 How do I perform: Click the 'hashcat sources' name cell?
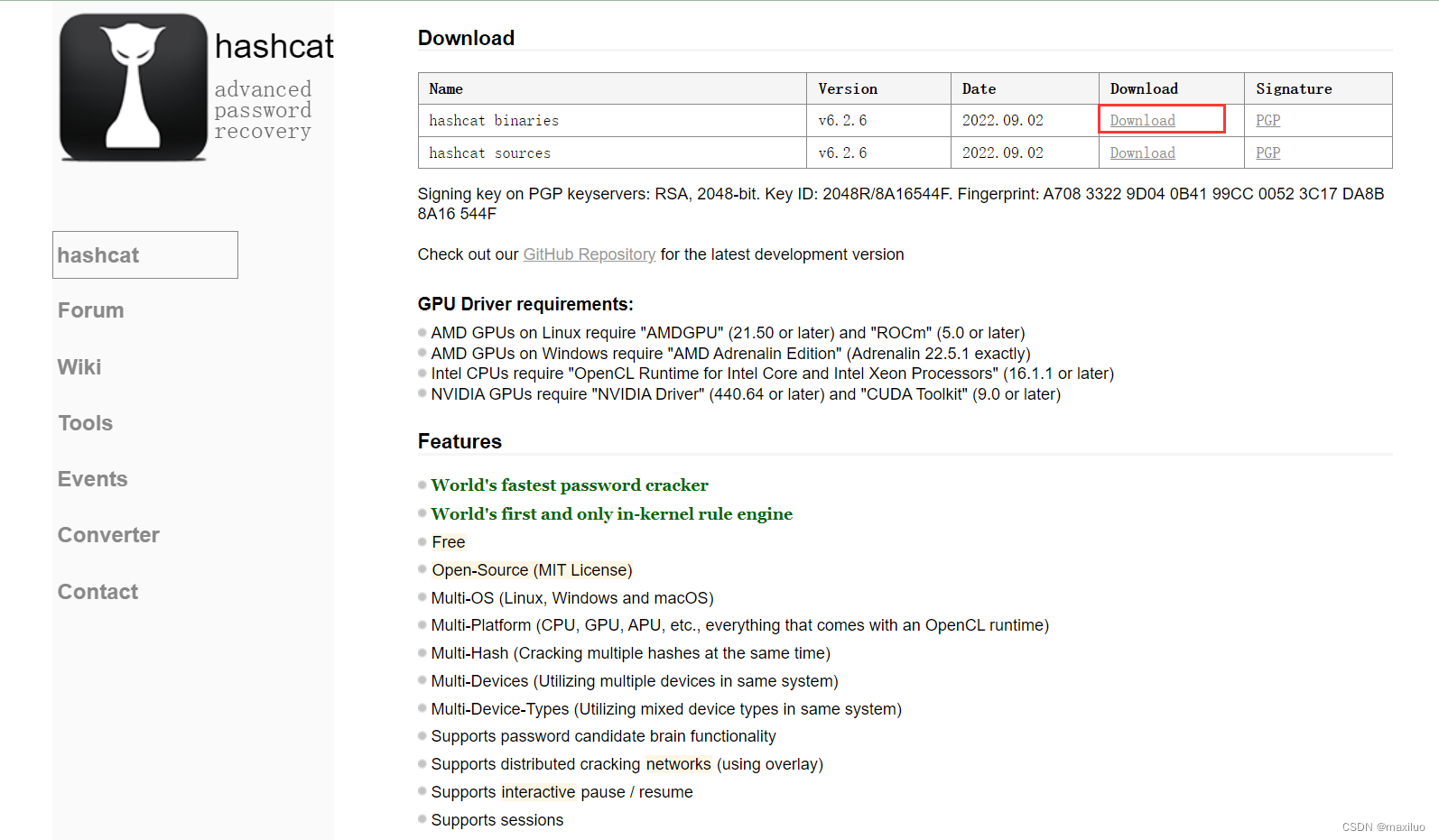(x=612, y=152)
